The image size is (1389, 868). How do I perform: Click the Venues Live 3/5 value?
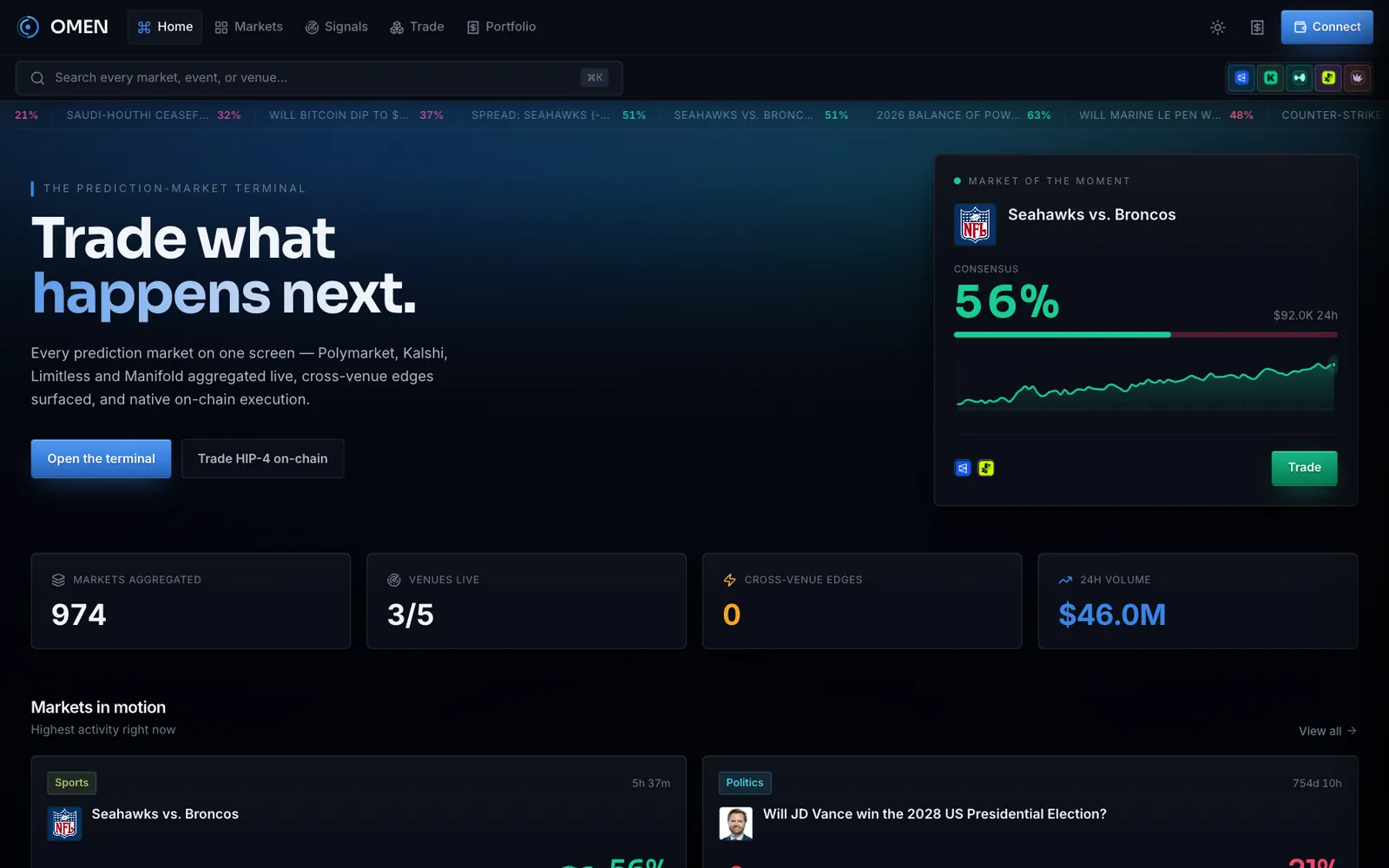411,615
